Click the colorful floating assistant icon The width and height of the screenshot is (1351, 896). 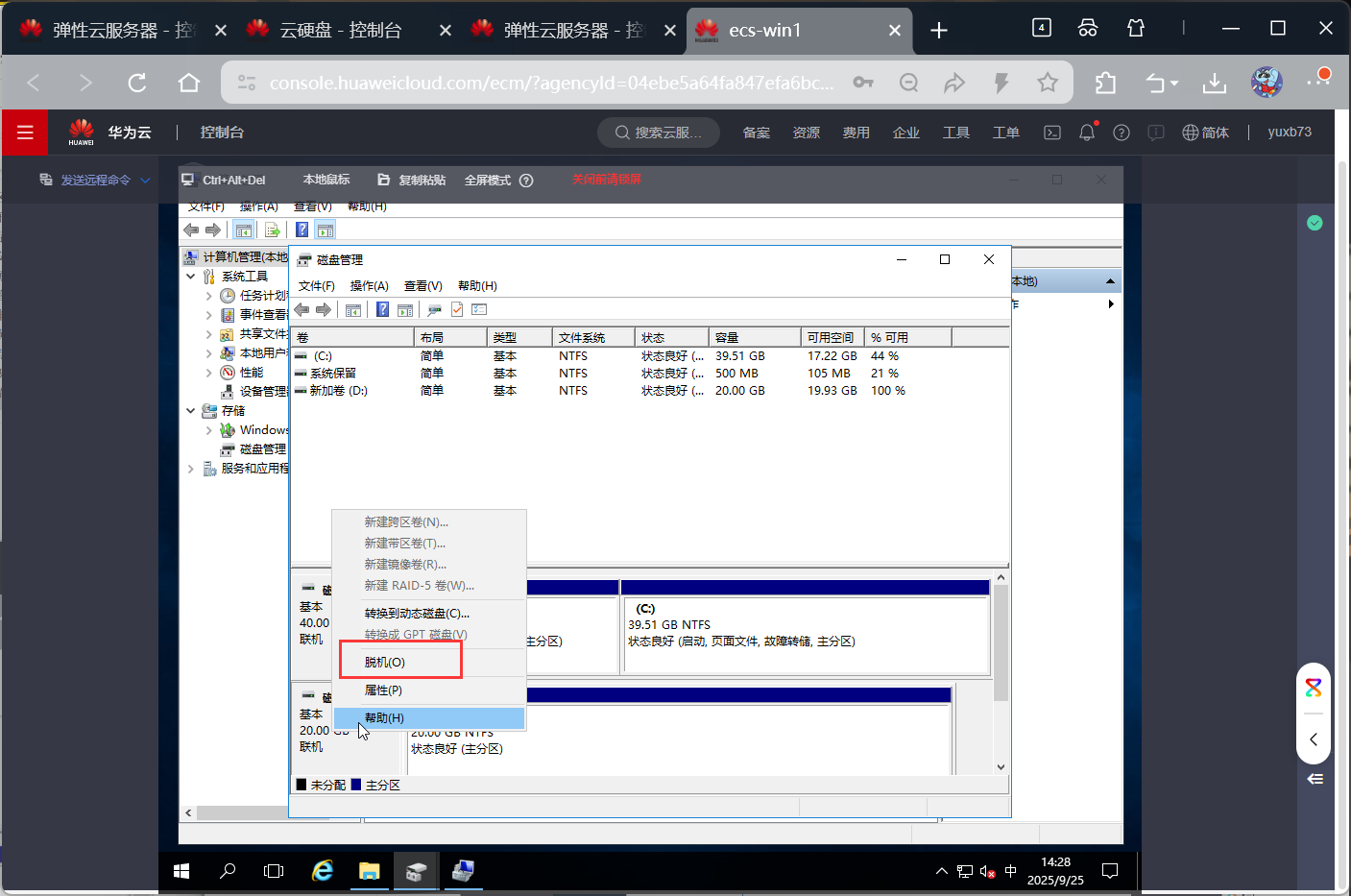[x=1314, y=688]
